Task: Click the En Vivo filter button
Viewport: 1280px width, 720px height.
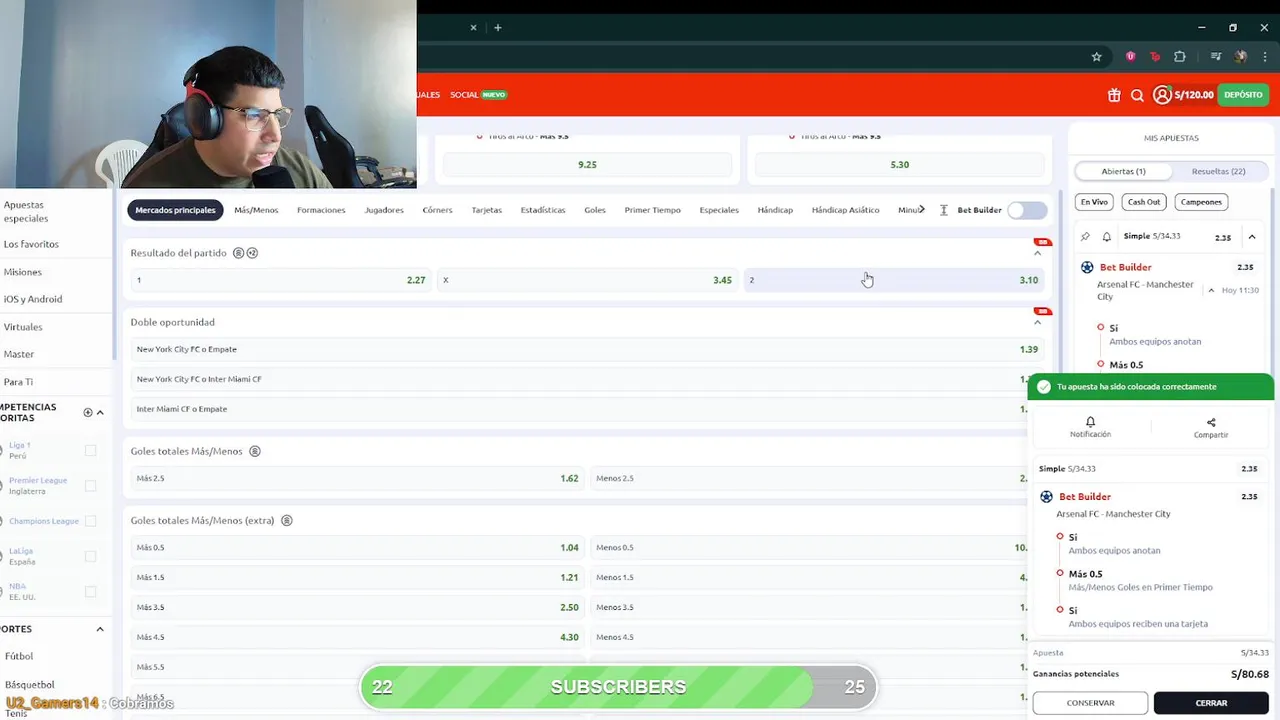Action: [x=1093, y=202]
